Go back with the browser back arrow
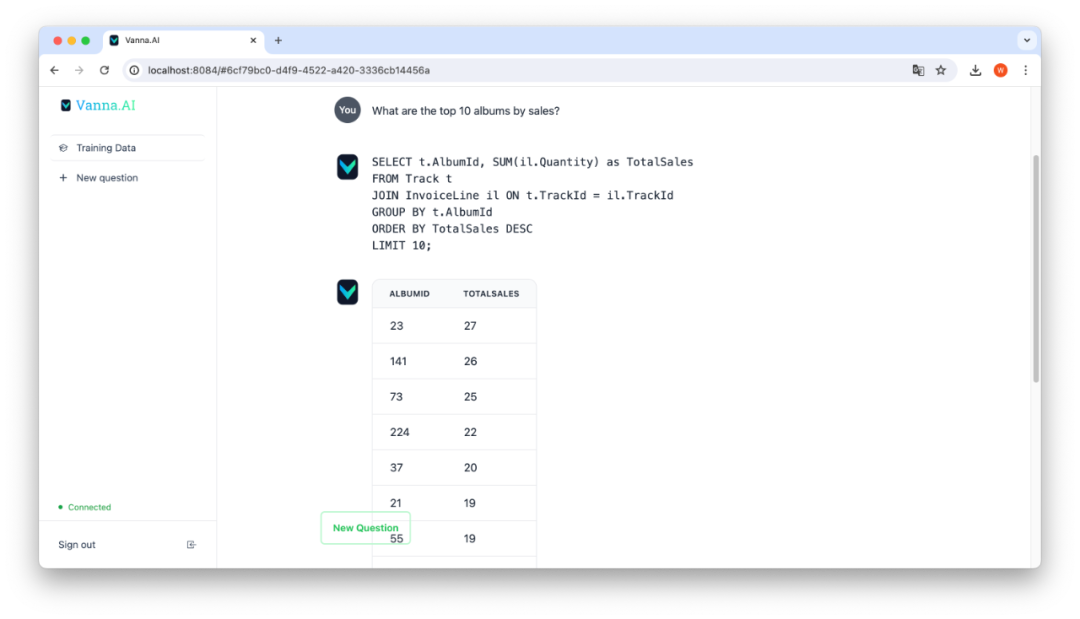 tap(54, 70)
